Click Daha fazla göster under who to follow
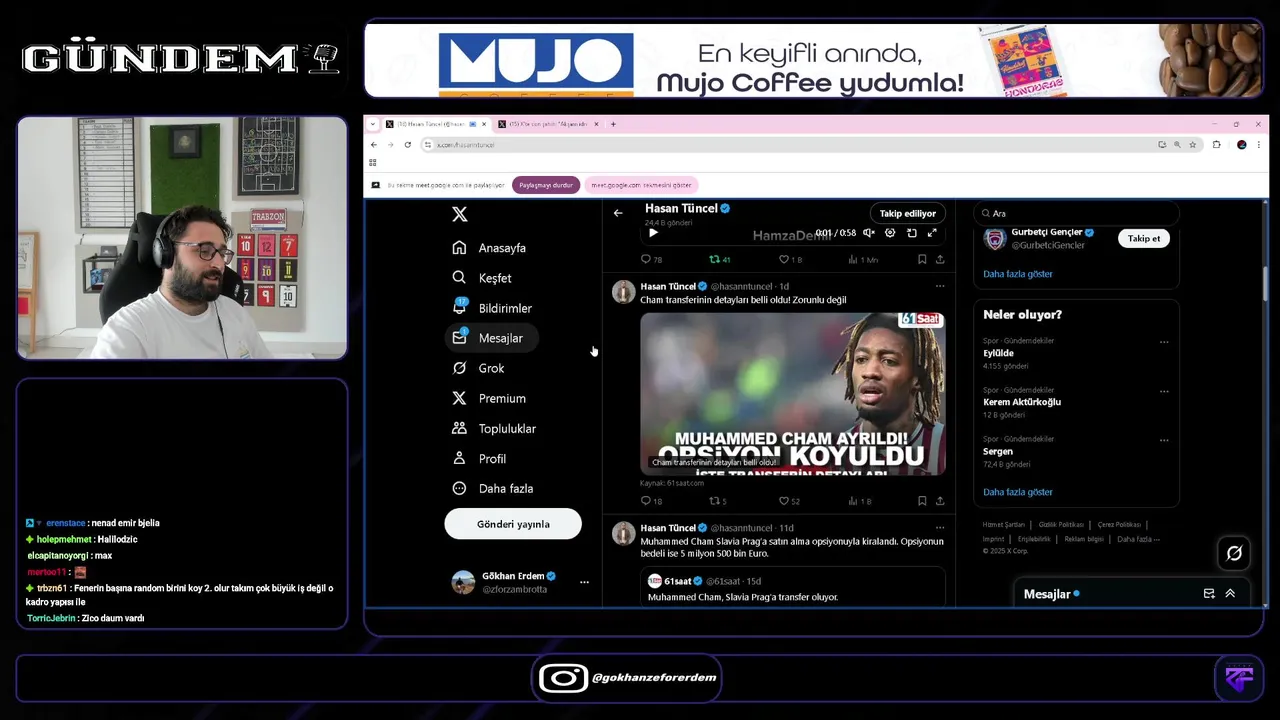The height and width of the screenshot is (720, 1280). (x=1018, y=274)
